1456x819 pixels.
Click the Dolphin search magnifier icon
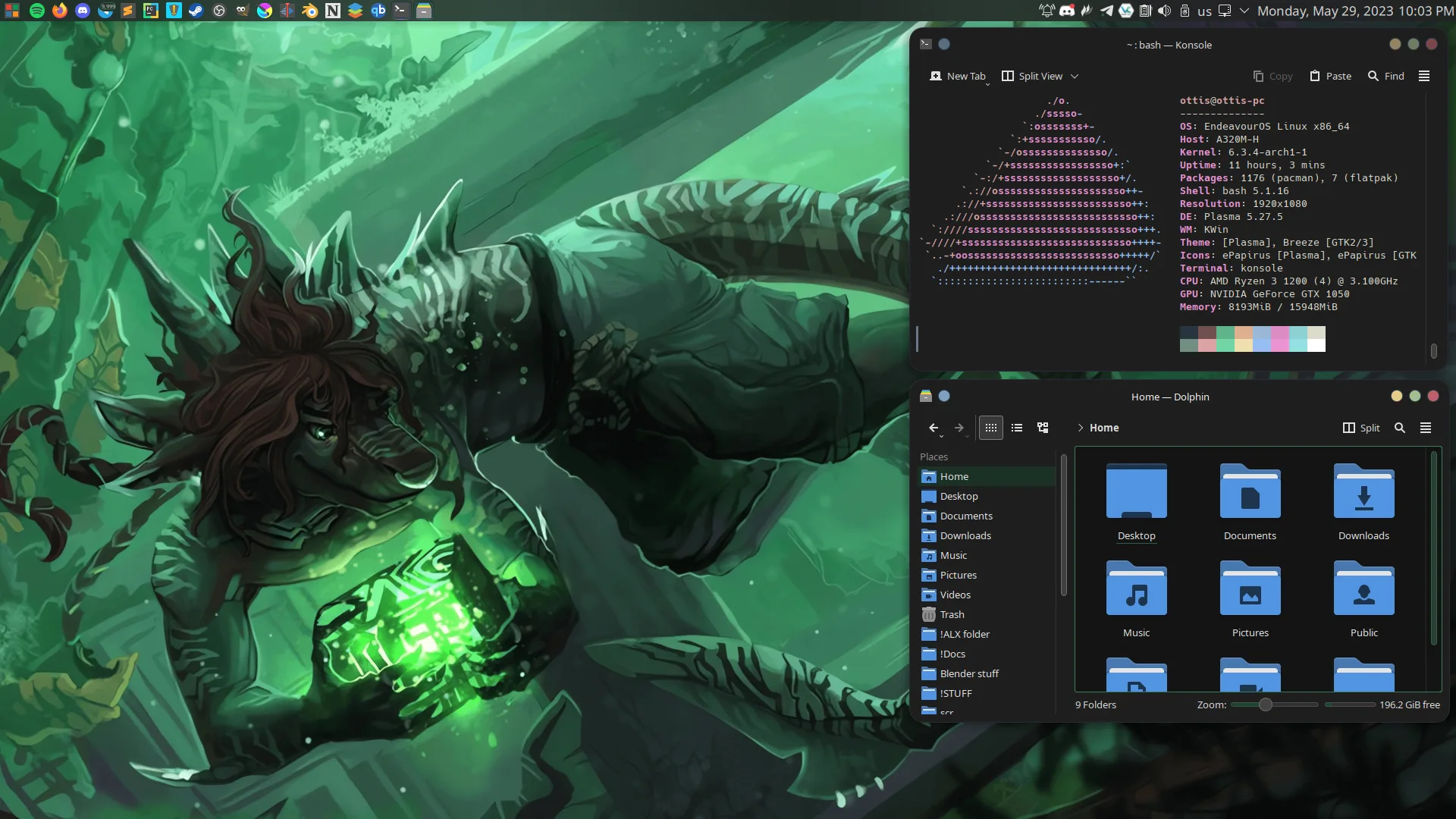pos(1400,428)
